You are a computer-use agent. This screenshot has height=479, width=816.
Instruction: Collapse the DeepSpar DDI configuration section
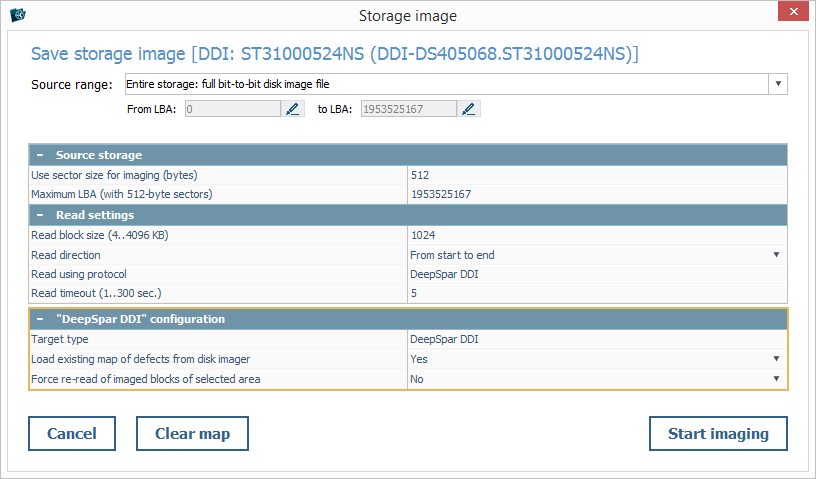[40, 319]
